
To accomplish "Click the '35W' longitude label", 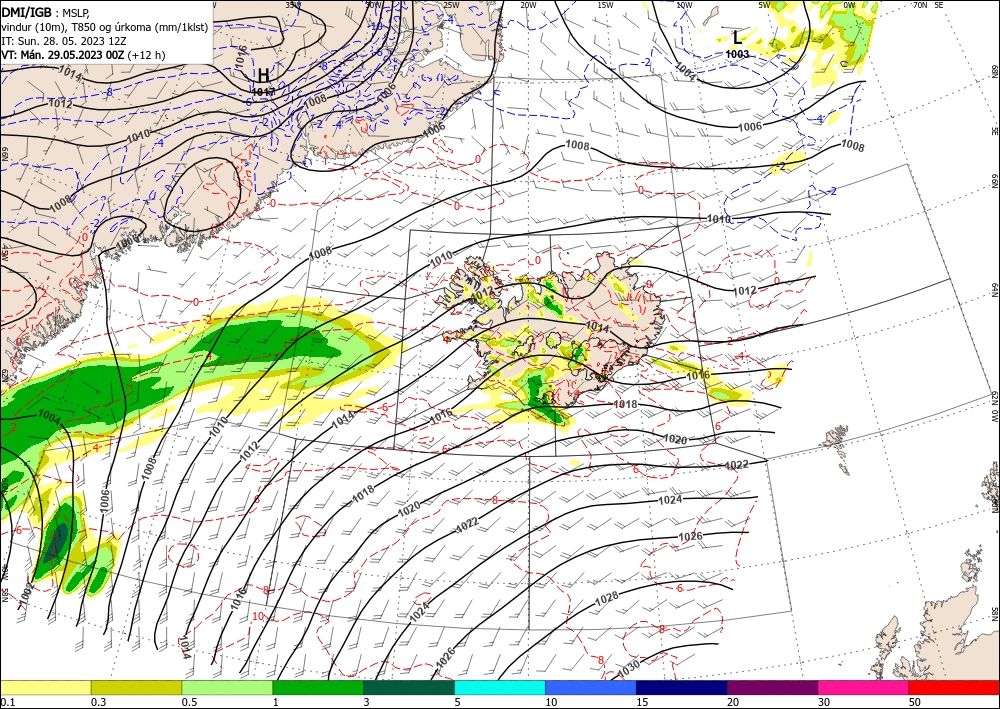I will 293,4.
